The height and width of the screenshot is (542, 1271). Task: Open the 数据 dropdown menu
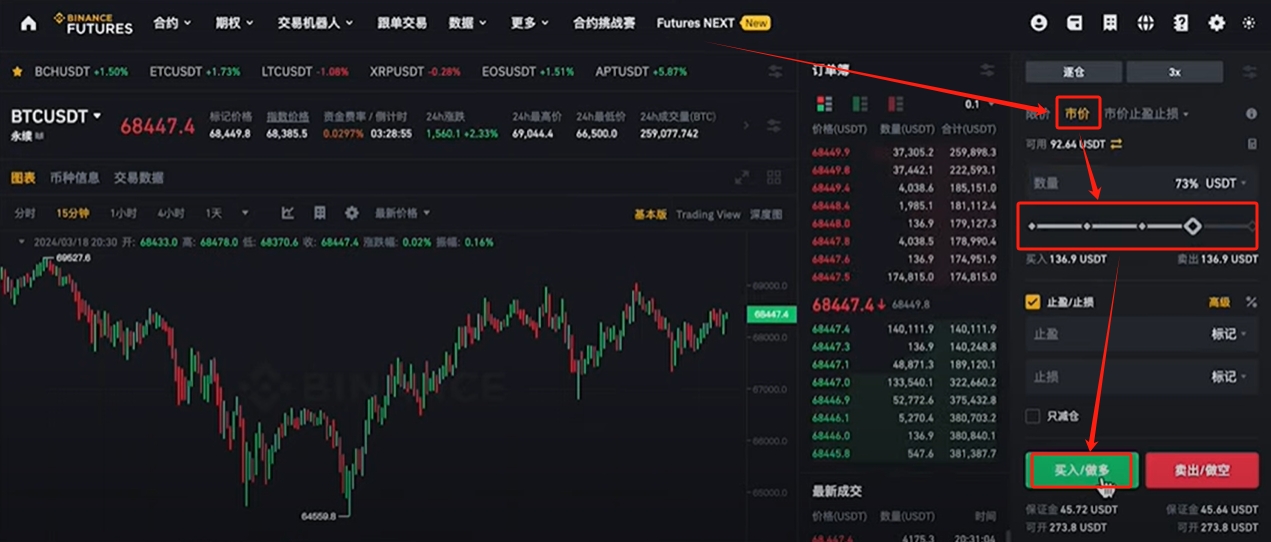468,23
